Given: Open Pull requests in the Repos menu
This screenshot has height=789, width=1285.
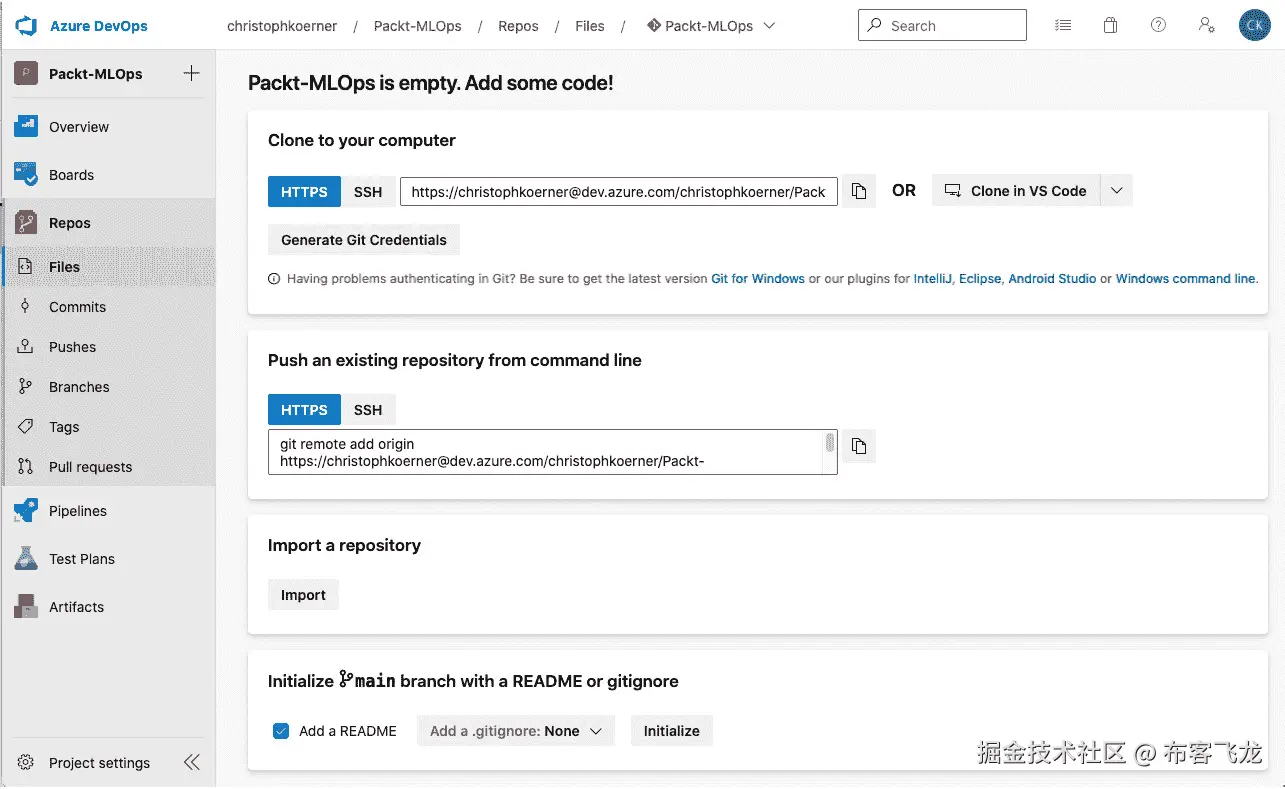Looking at the screenshot, I should pos(90,467).
